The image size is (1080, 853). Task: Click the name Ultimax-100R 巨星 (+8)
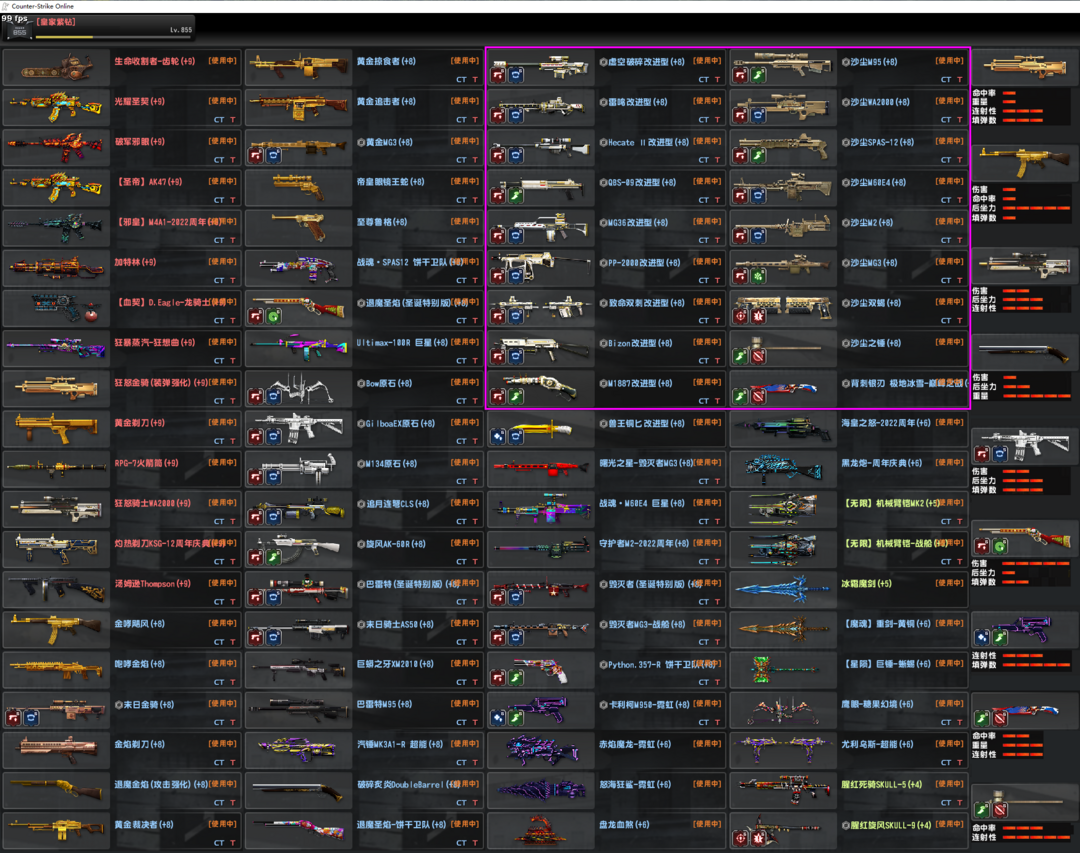click(x=402, y=342)
